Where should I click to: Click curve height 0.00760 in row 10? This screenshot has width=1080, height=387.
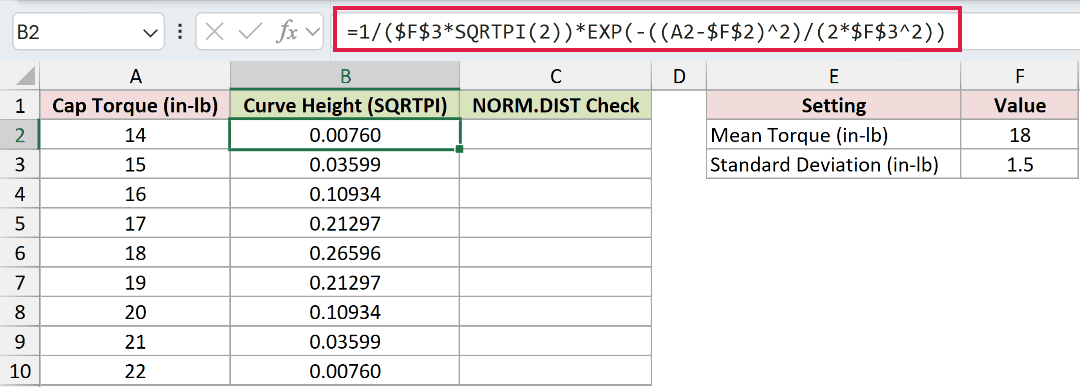pyautogui.click(x=345, y=371)
